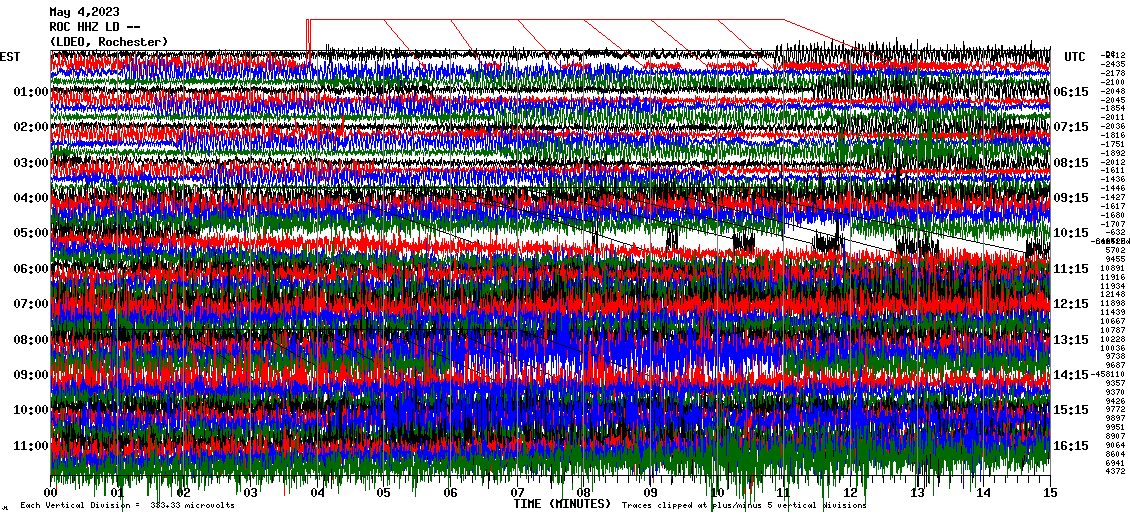1130x519 pixels.
Task: Select the 05:00 EST row label
Action: click(x=31, y=233)
